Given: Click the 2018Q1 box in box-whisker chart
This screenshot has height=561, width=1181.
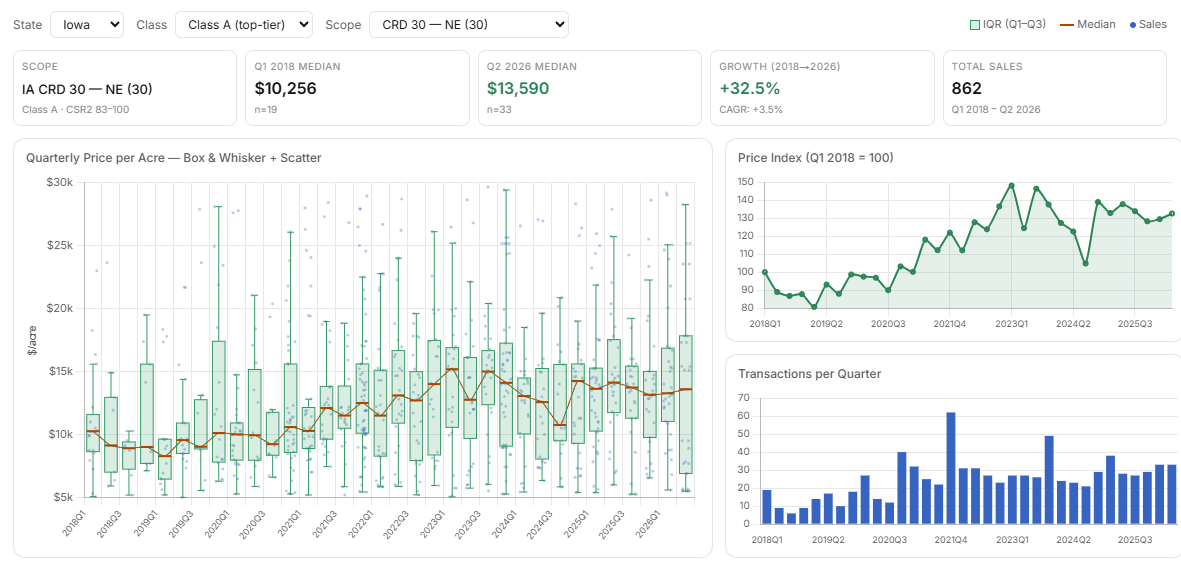Looking at the screenshot, I should coord(93,433).
